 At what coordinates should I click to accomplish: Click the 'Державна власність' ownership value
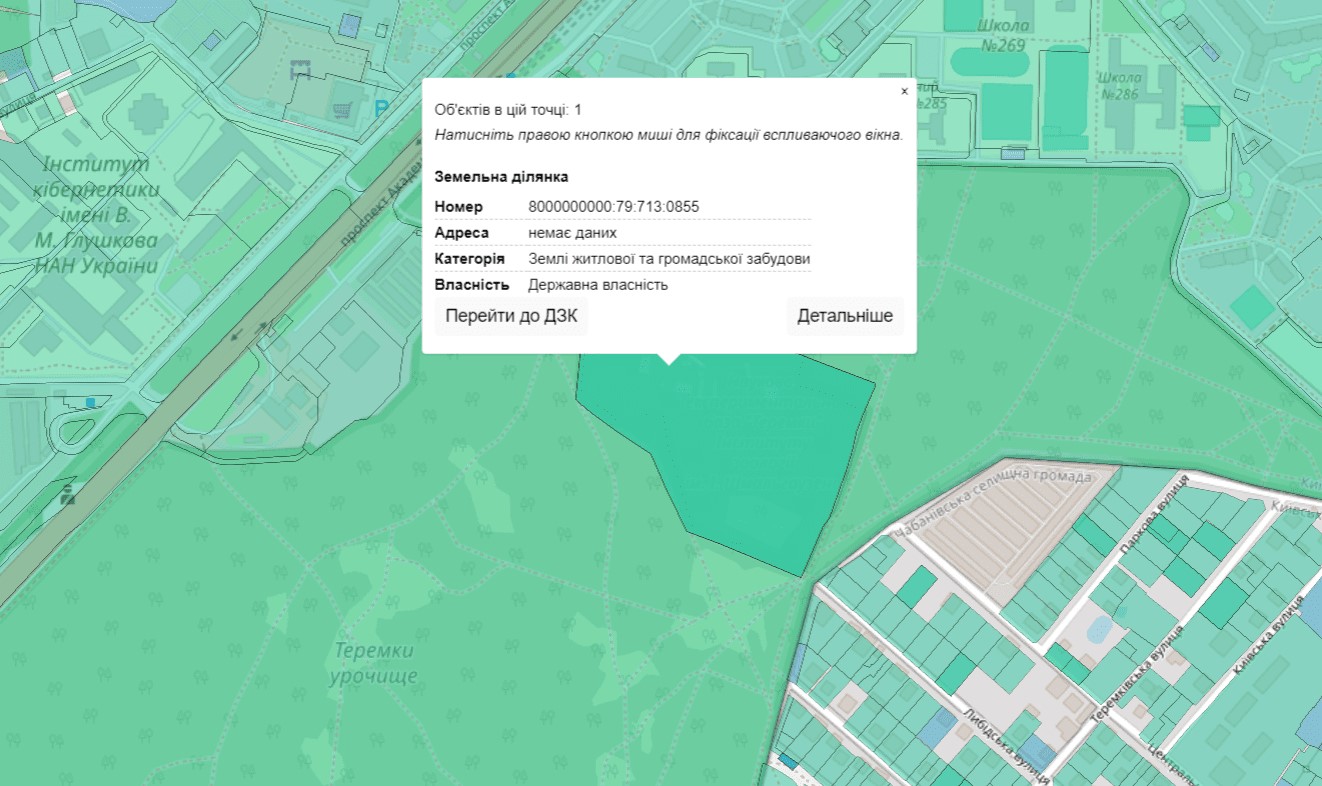point(598,285)
